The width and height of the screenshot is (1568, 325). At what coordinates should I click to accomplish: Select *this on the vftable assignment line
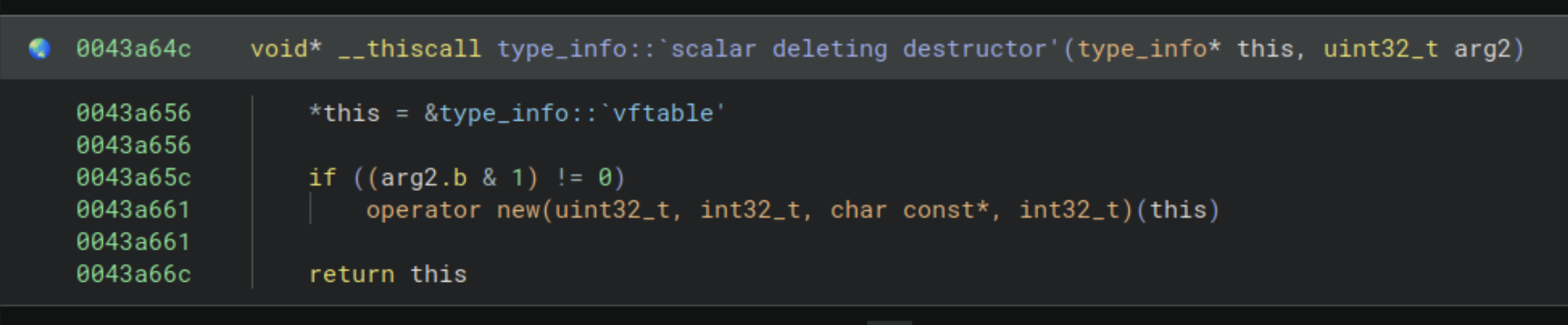coord(345,113)
